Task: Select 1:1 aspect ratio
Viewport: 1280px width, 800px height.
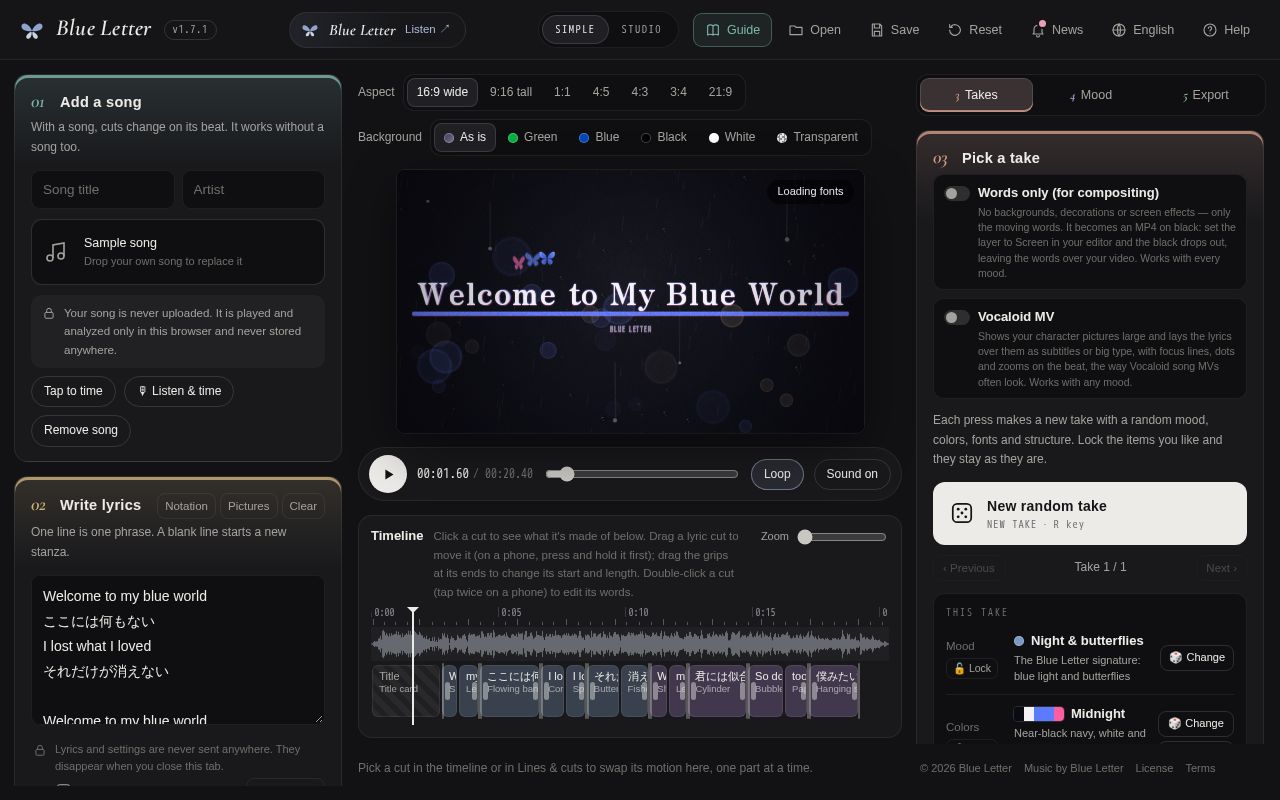Action: click(x=562, y=92)
